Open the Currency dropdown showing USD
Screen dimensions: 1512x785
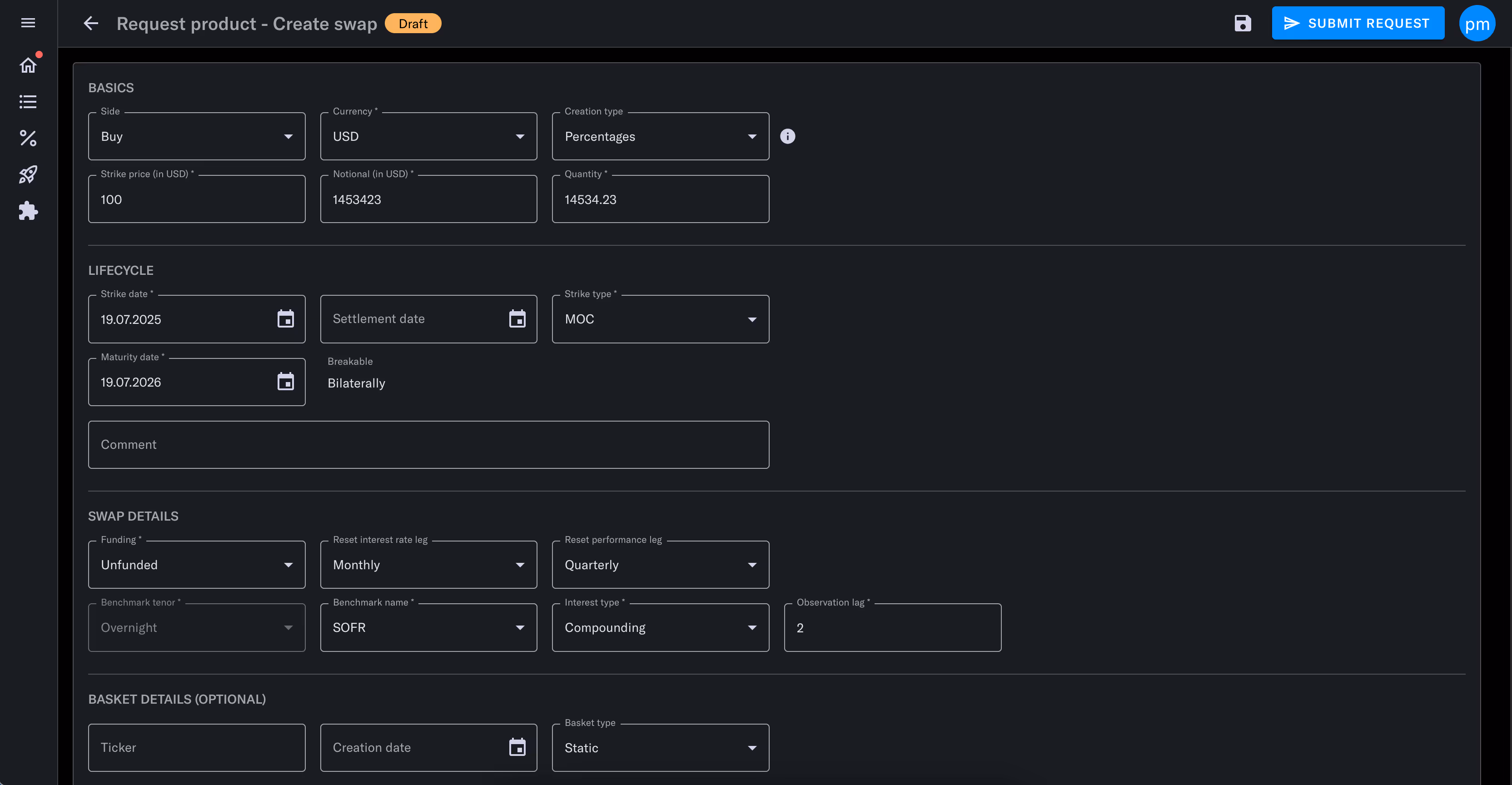pos(428,136)
